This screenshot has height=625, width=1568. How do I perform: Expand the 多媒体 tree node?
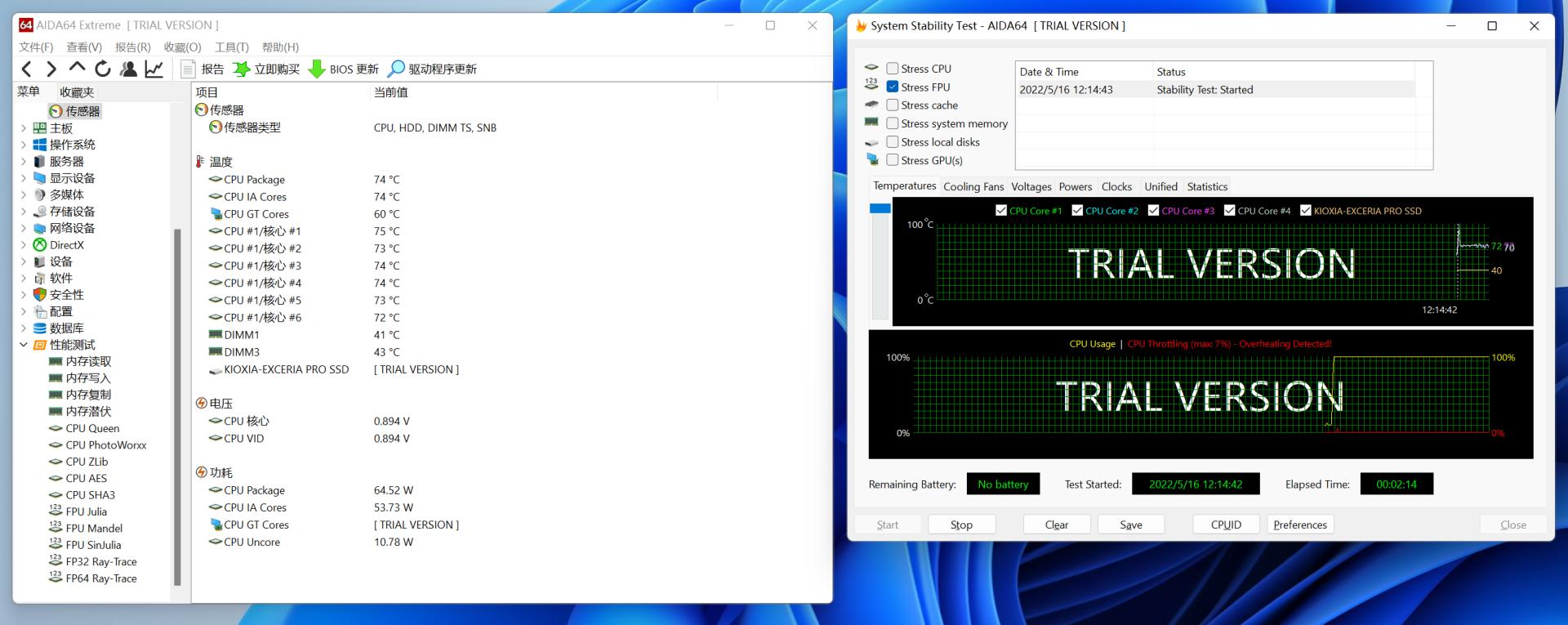point(23,195)
